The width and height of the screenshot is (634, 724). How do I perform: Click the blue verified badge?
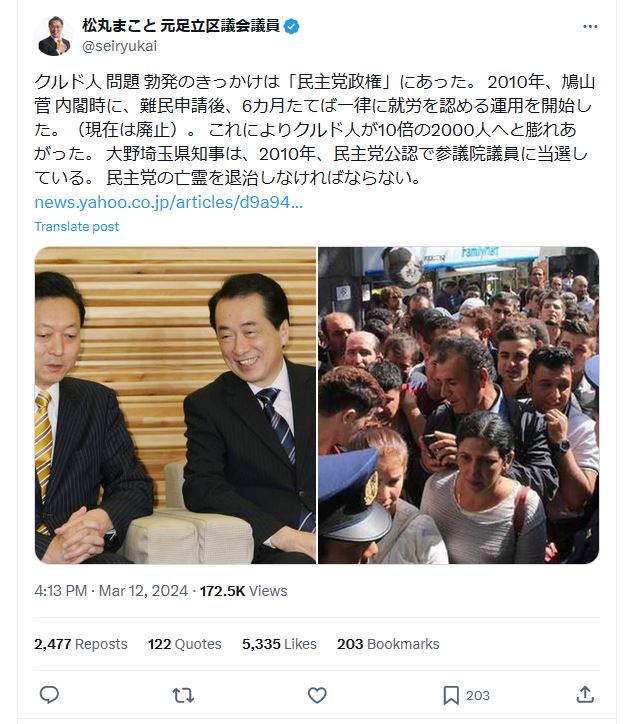tap(291, 26)
